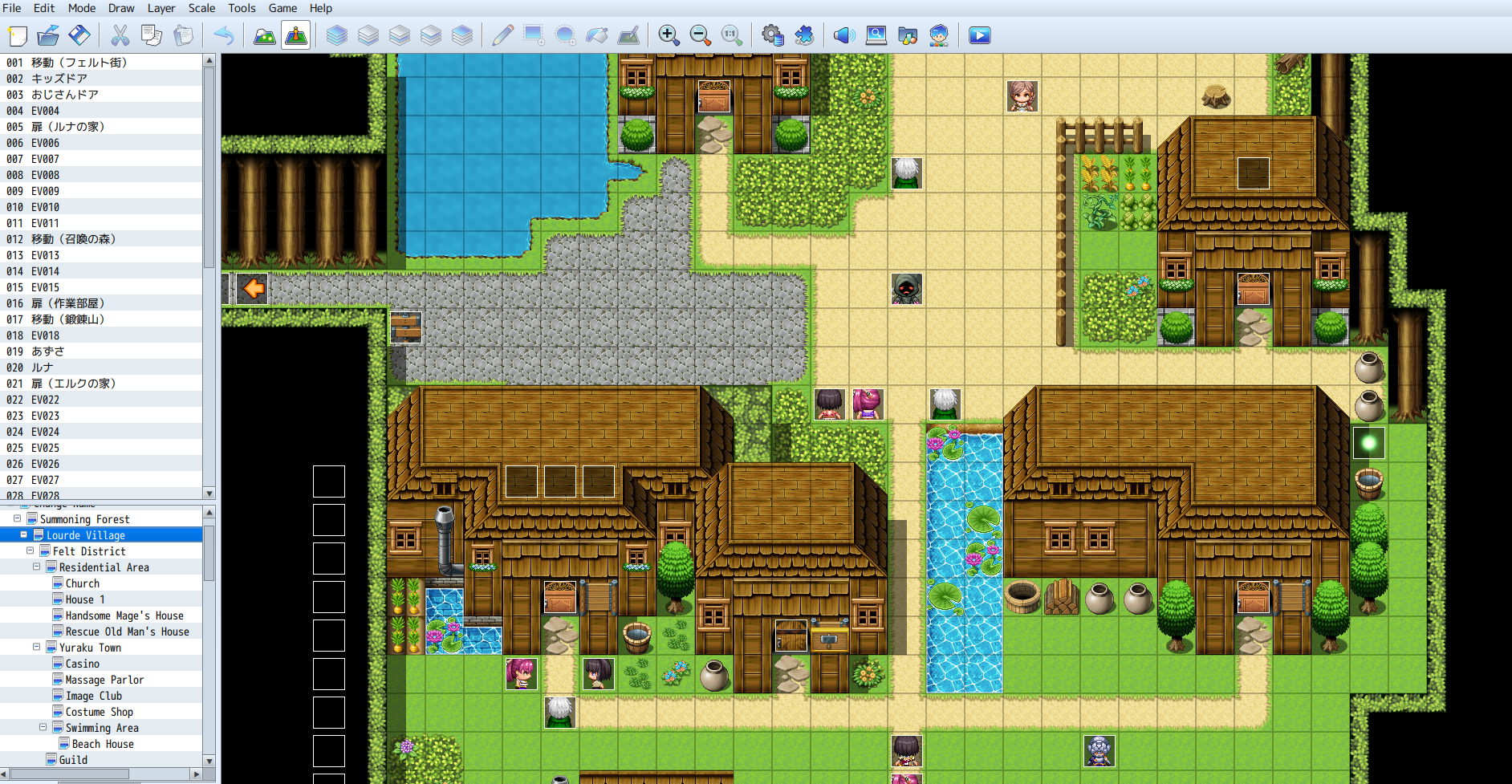Image resolution: width=1512 pixels, height=784 pixels.
Task: Reset map to actual size
Action: coord(732,35)
